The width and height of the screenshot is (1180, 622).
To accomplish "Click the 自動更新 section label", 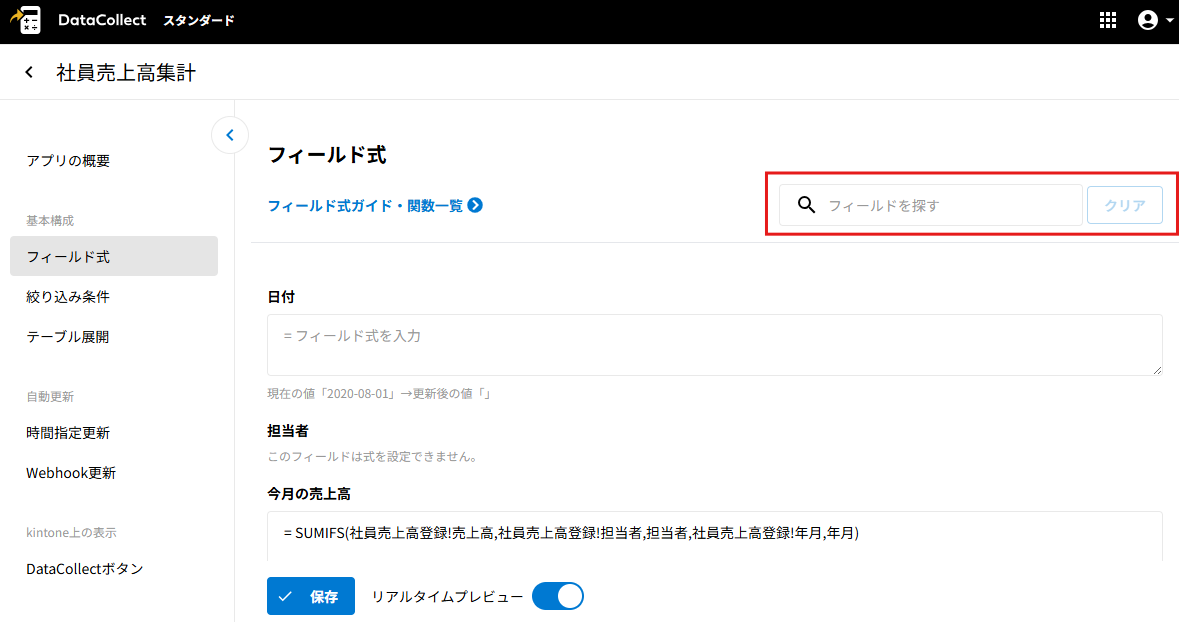I will click(50, 396).
